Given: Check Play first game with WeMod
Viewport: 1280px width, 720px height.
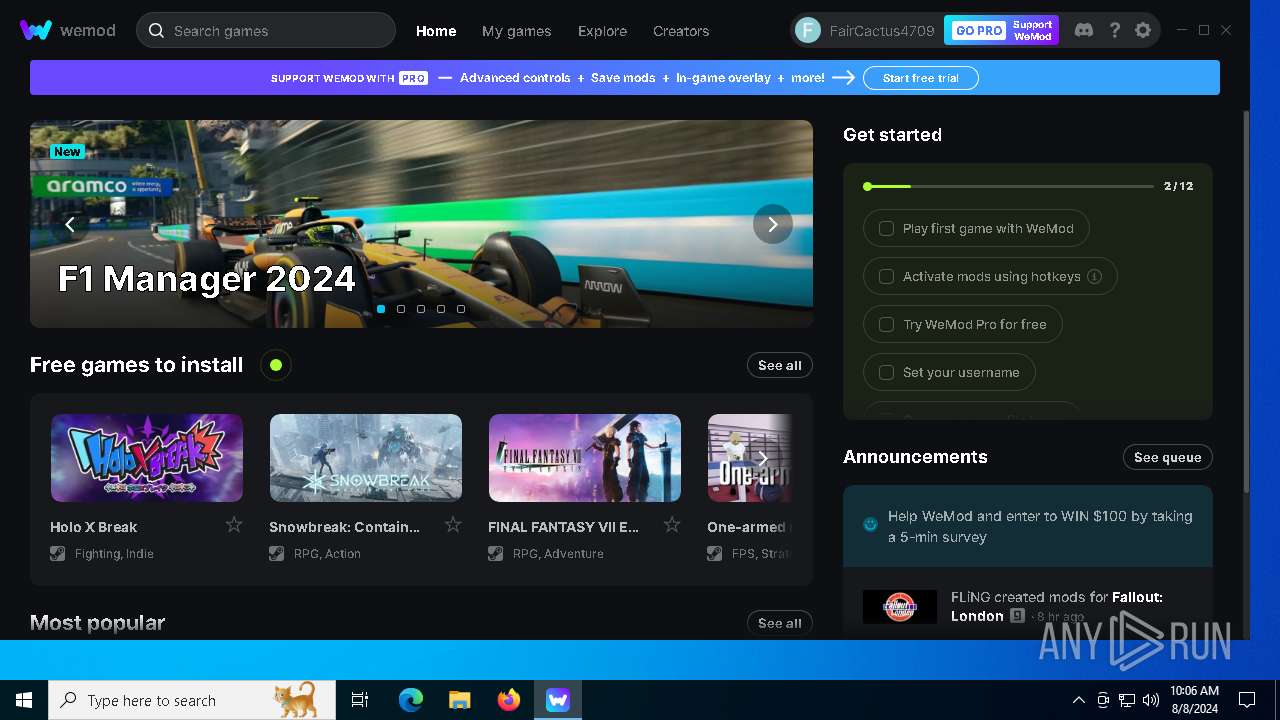Looking at the screenshot, I should 886,228.
